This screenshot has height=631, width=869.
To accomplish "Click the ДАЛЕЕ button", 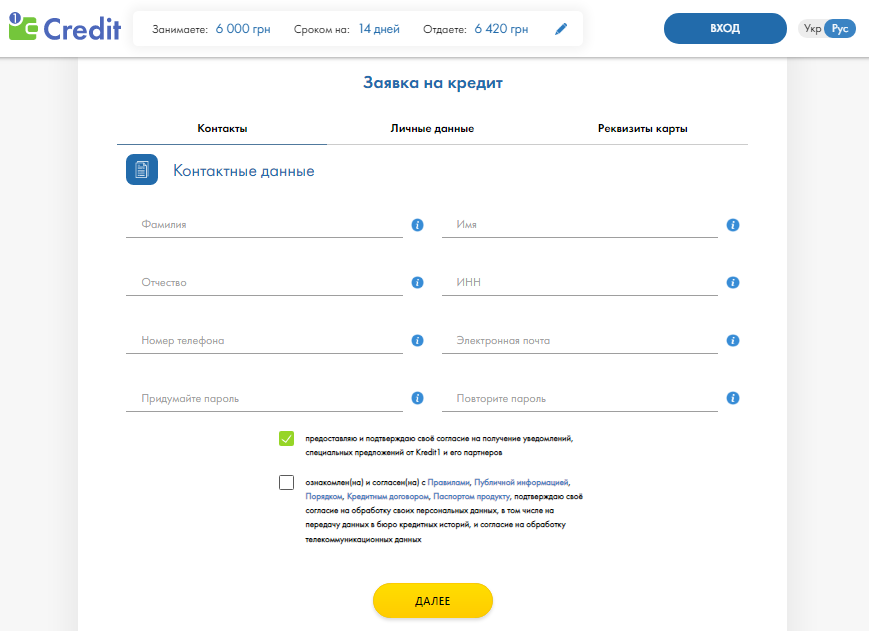I will 433,601.
